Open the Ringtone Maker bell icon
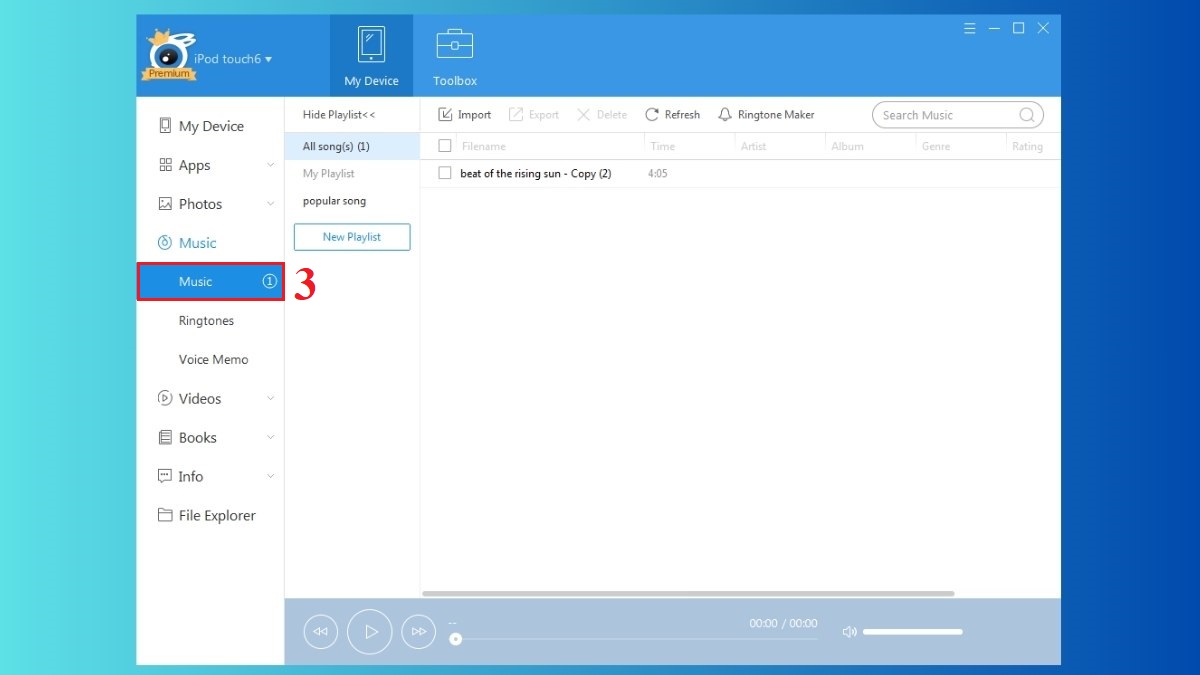The height and width of the screenshot is (675, 1200). click(725, 115)
